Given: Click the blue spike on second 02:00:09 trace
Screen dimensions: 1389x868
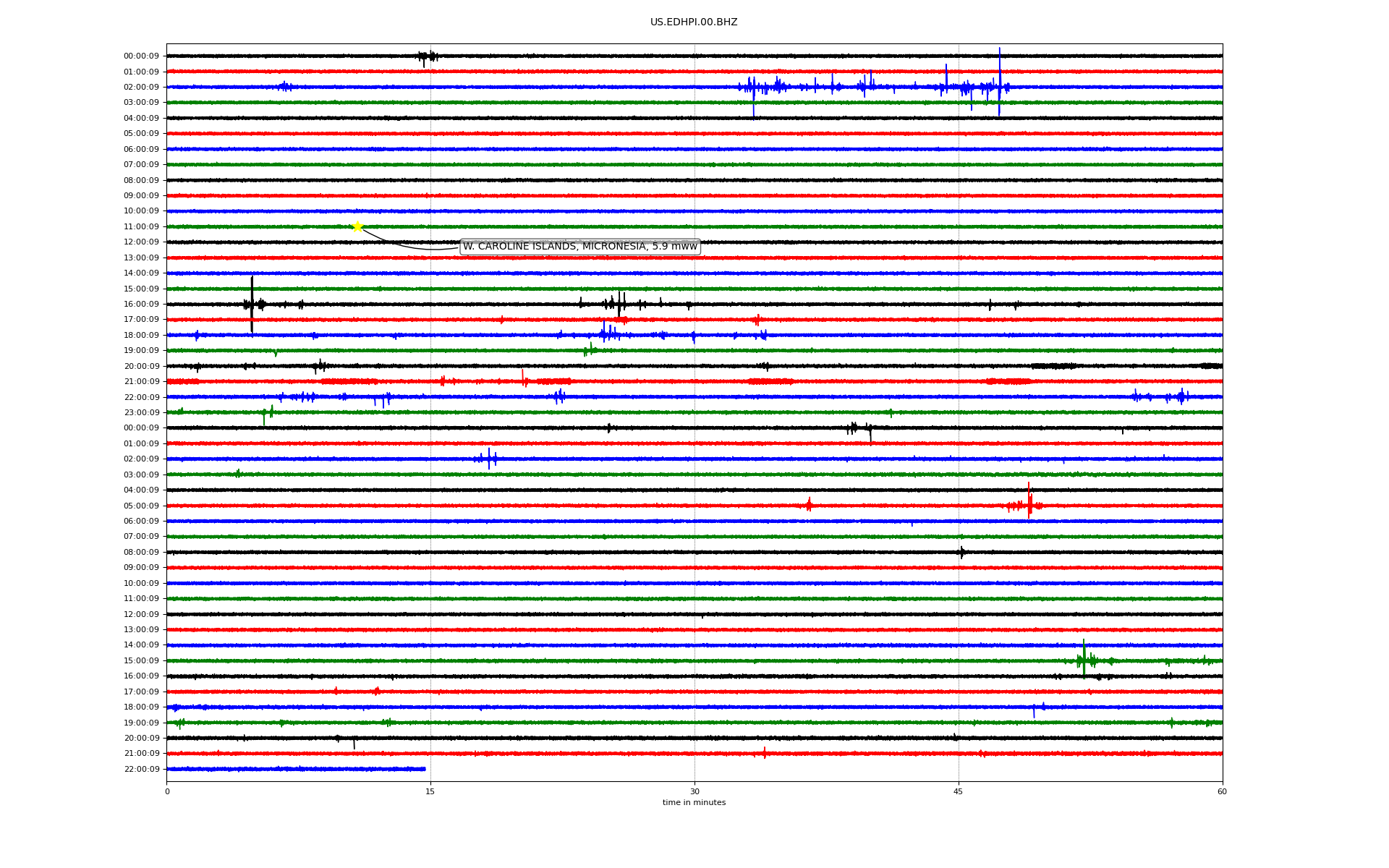Looking at the screenshot, I should pos(489,459).
